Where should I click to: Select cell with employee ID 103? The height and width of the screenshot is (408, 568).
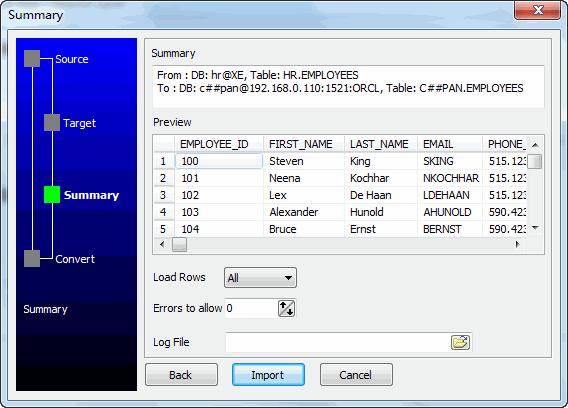pos(219,212)
